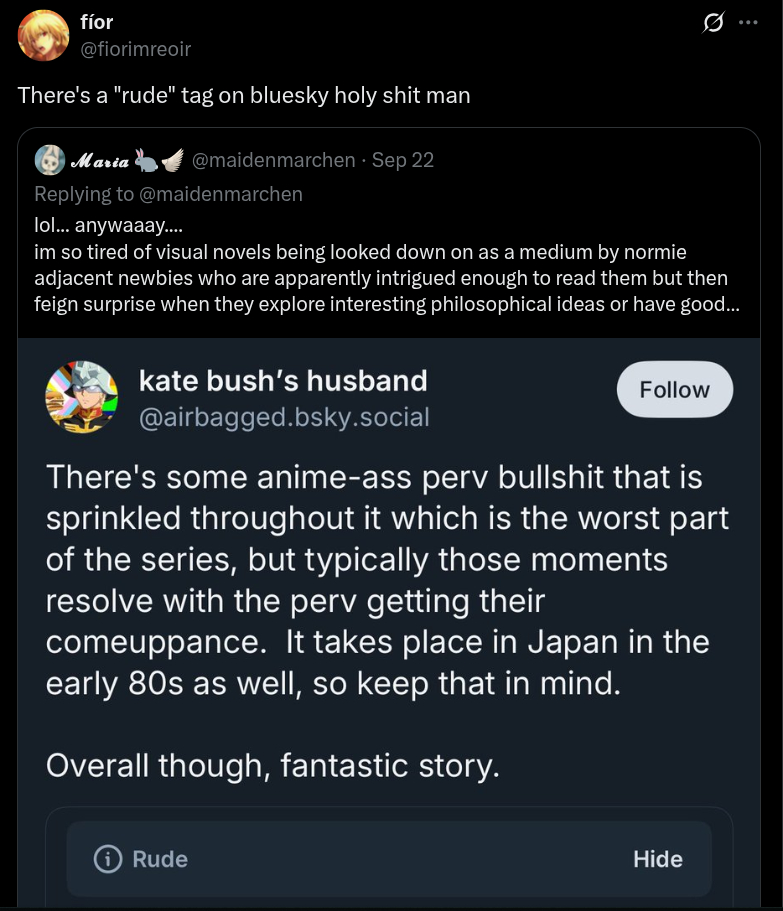The image size is (783, 911).
Task: Click the main tweet text about the rude tag
Action: click(244, 96)
